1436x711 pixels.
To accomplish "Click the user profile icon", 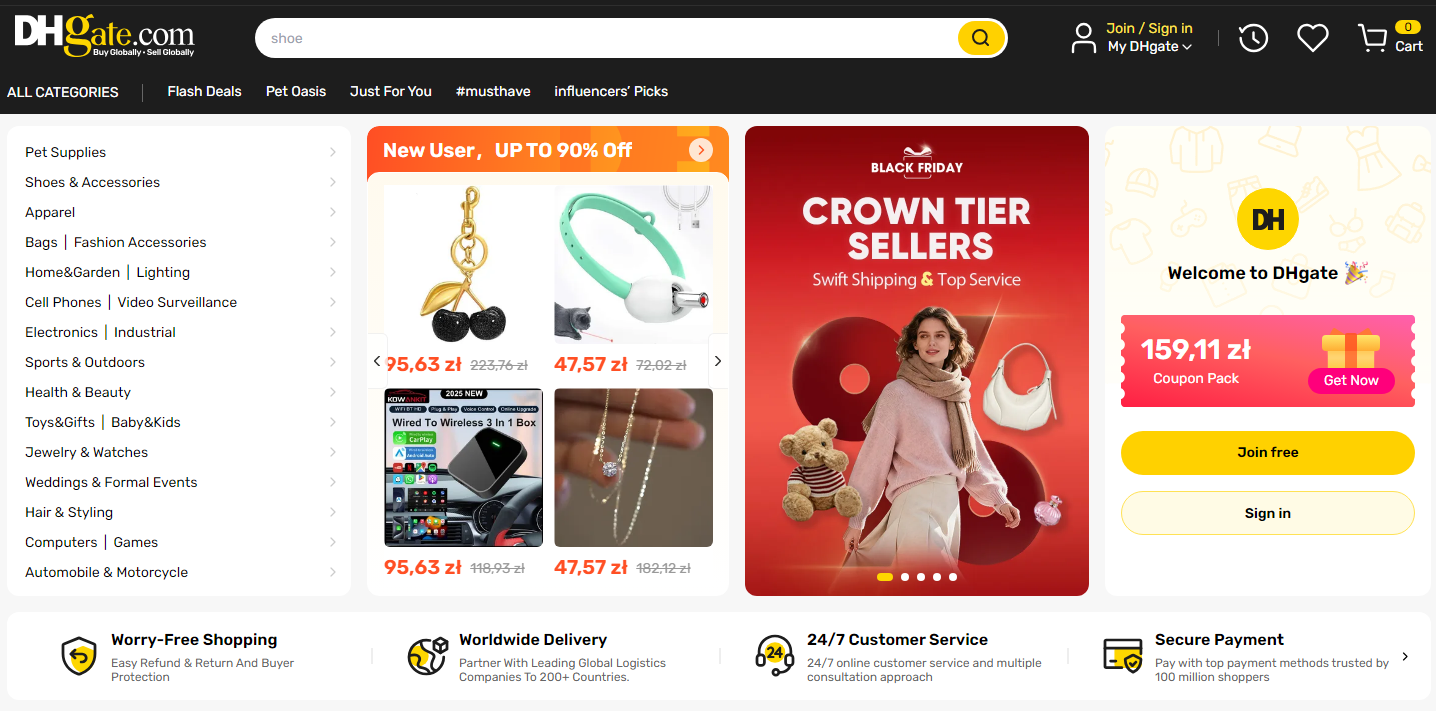I will coord(1083,38).
